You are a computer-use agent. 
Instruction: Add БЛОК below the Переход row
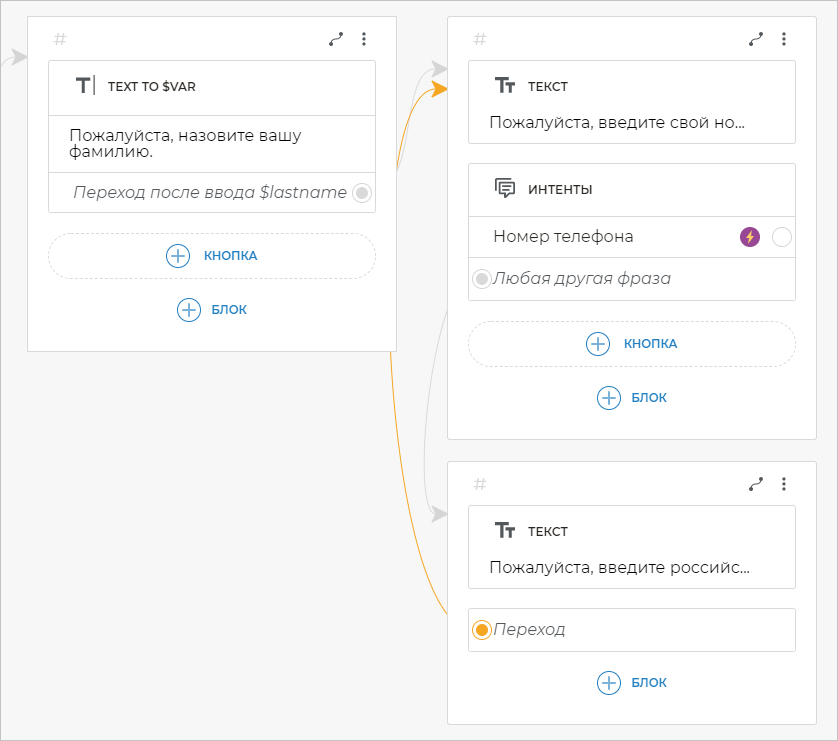coord(632,683)
